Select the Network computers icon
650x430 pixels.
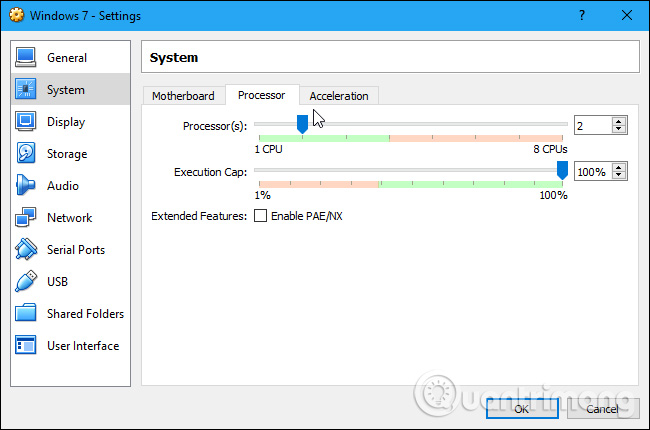(25, 217)
